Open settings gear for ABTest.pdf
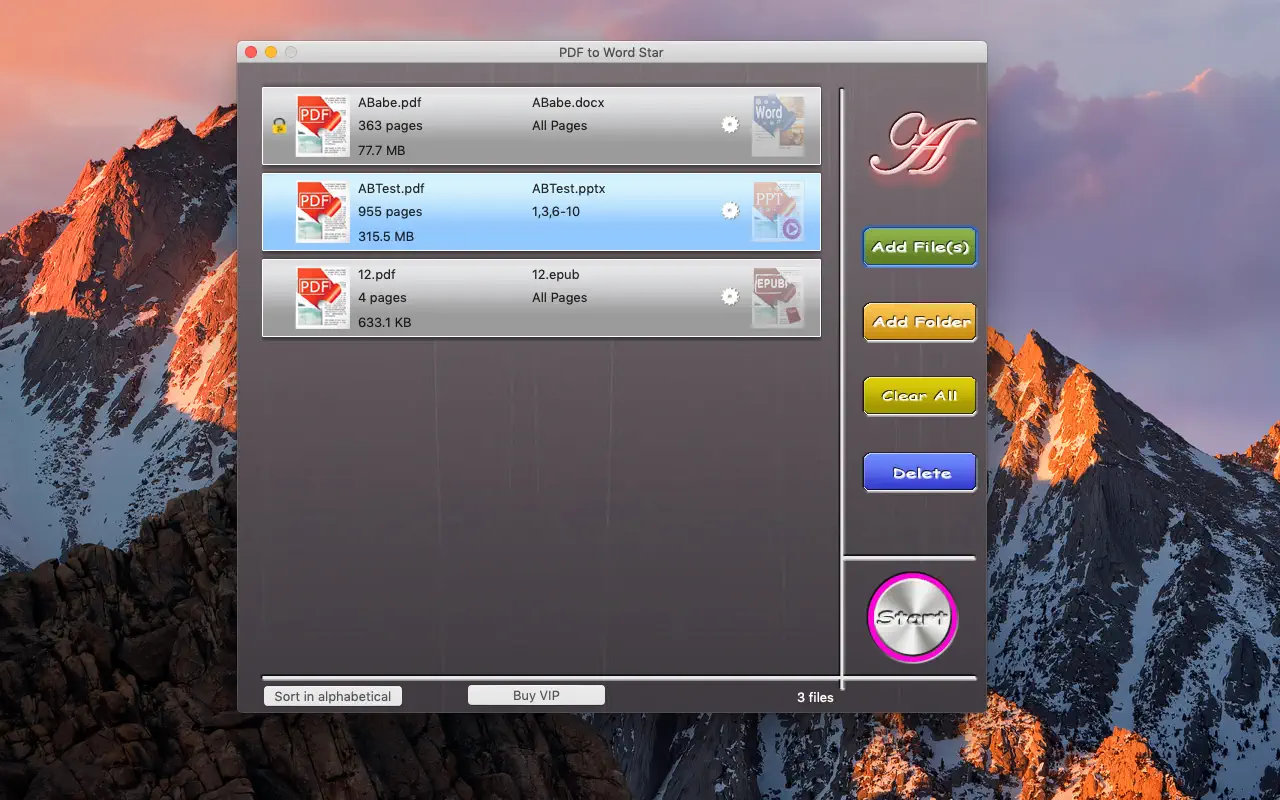Screen dimensions: 1280x800 click(730, 211)
